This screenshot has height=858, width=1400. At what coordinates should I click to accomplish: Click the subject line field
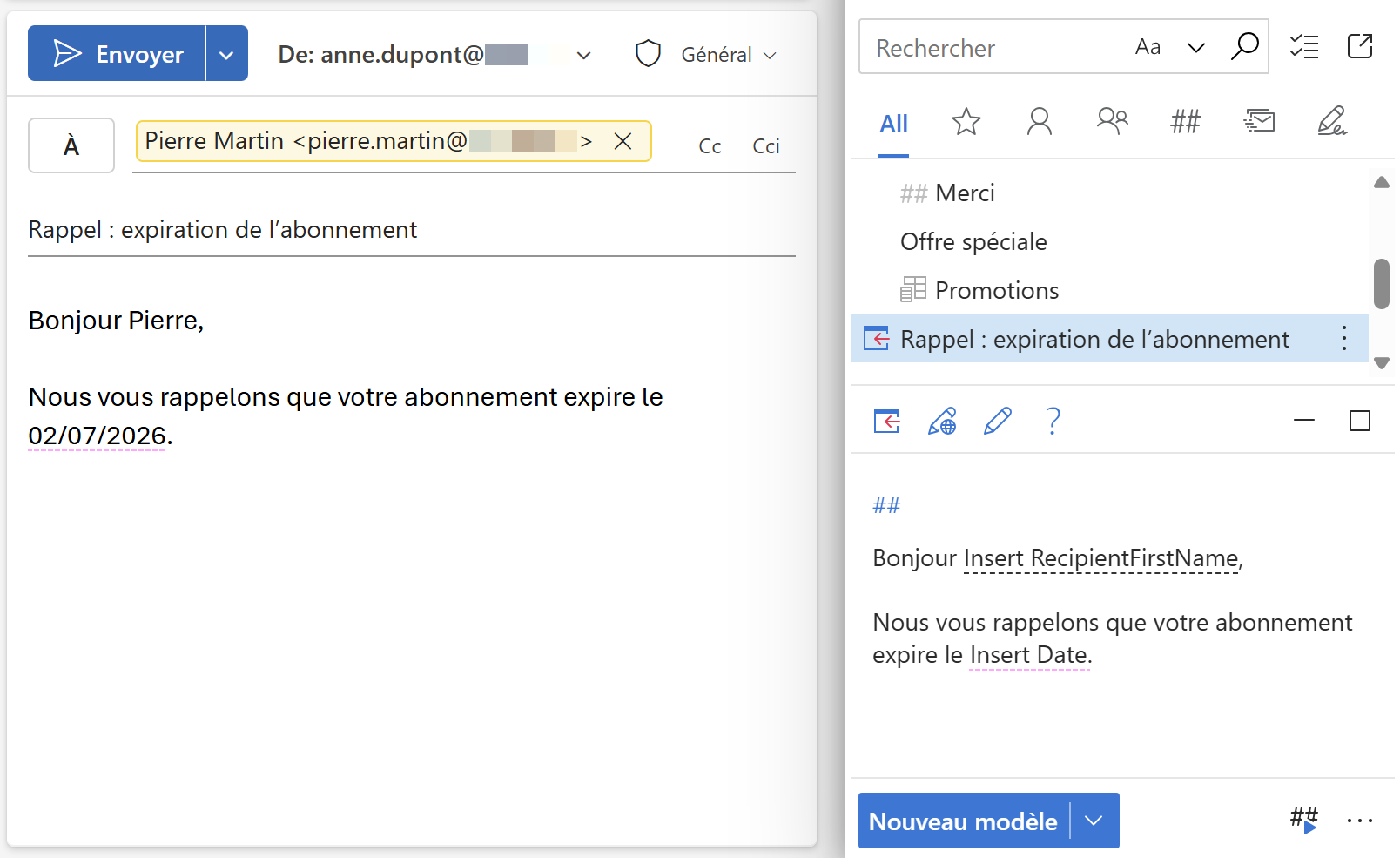(412, 230)
